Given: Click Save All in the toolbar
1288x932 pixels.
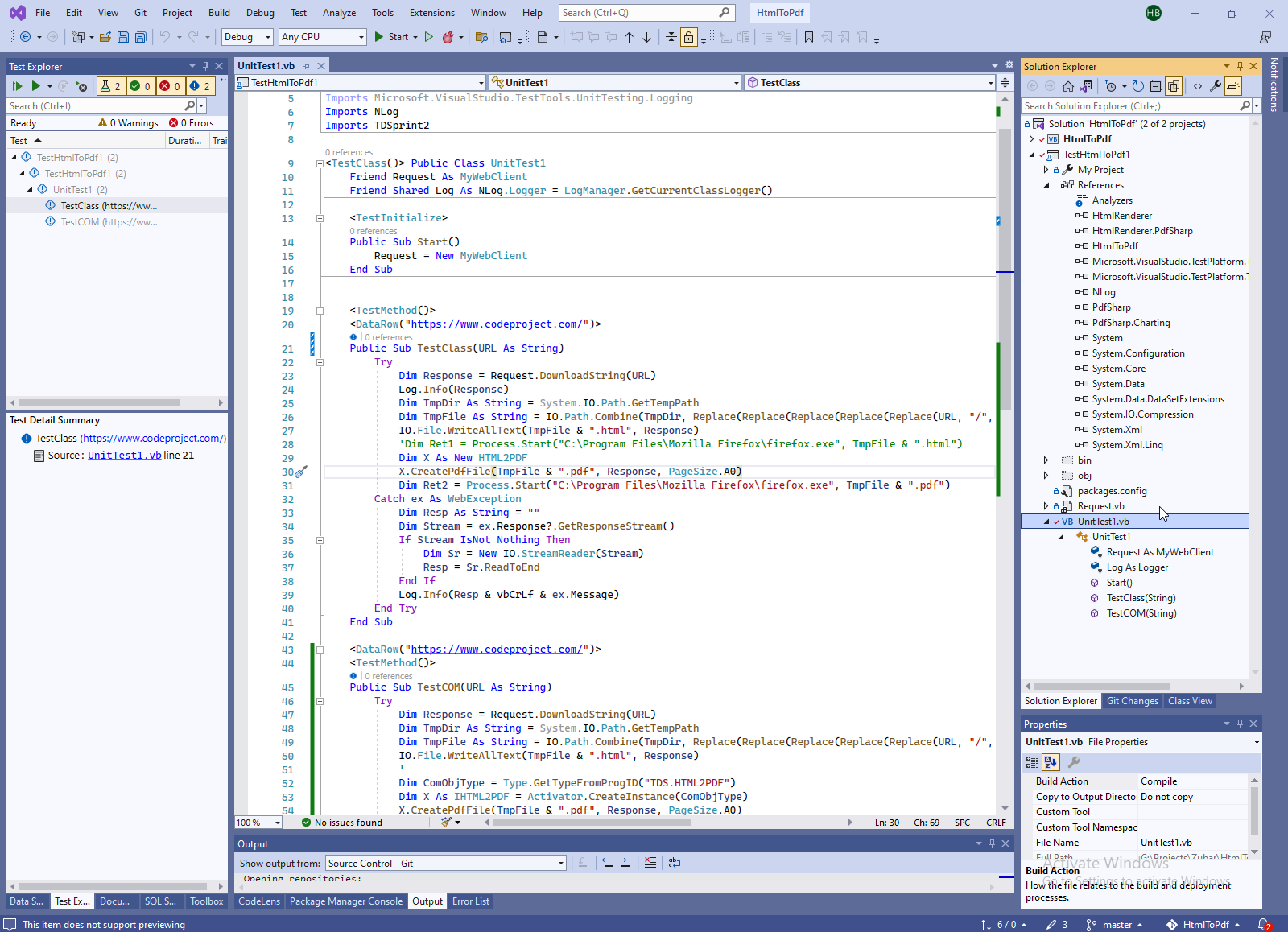Looking at the screenshot, I should (x=141, y=37).
